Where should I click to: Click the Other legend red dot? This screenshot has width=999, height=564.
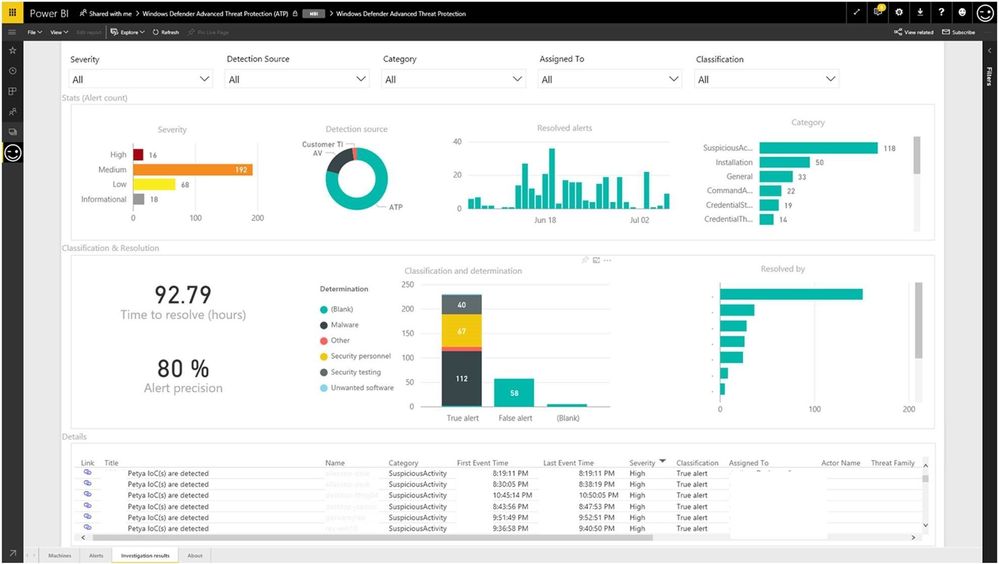pos(324,341)
